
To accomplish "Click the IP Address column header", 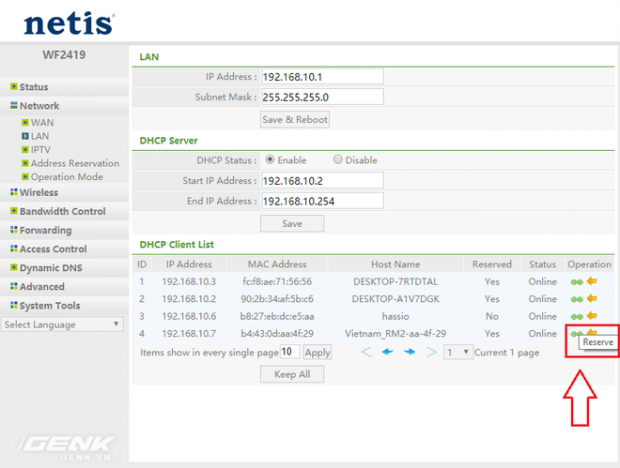I will (189, 264).
